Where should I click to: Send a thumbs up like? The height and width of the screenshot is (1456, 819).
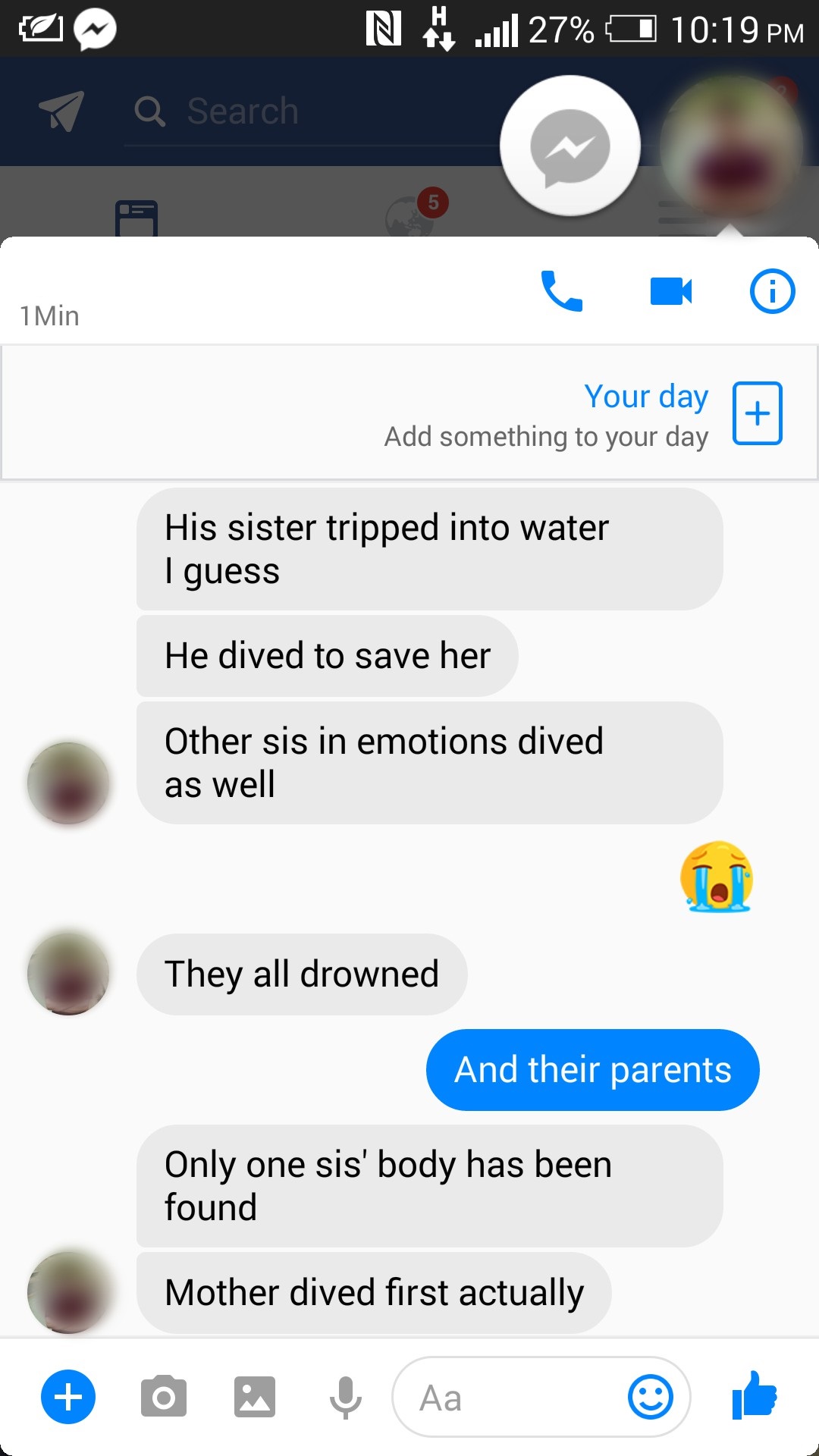click(754, 1395)
